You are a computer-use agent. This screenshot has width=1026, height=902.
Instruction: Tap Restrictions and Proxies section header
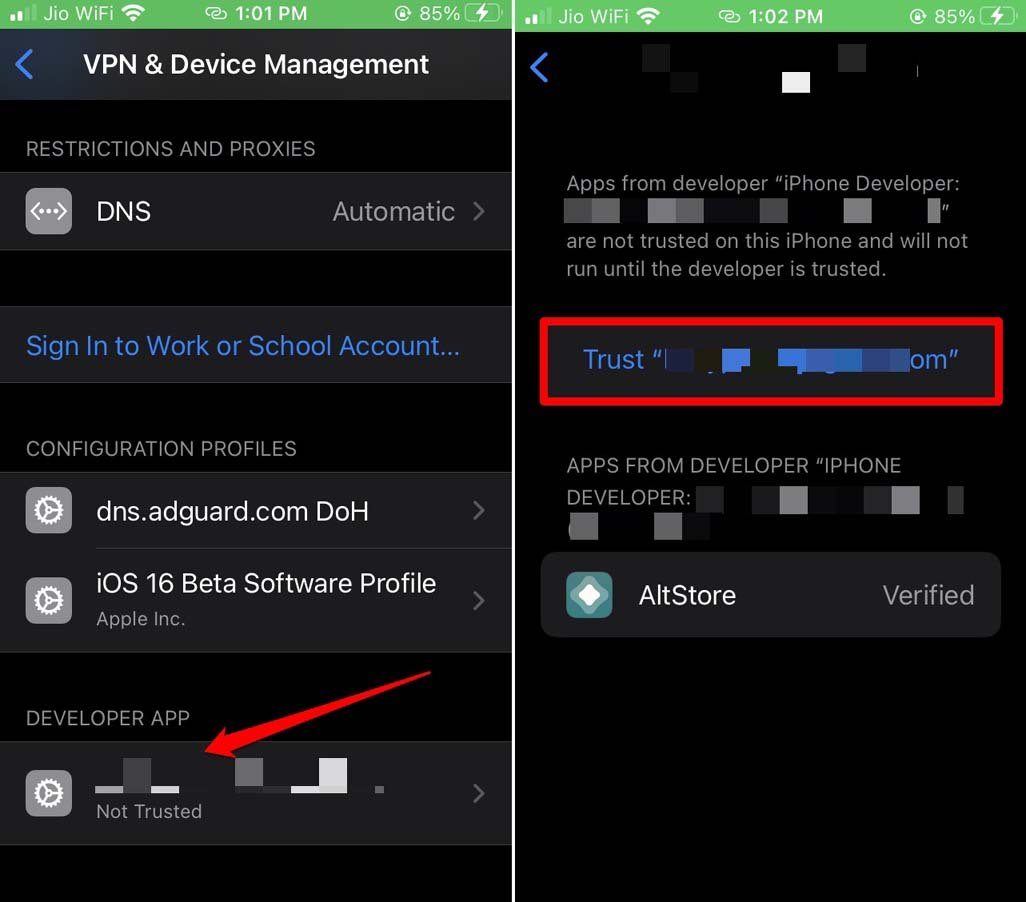point(170,149)
